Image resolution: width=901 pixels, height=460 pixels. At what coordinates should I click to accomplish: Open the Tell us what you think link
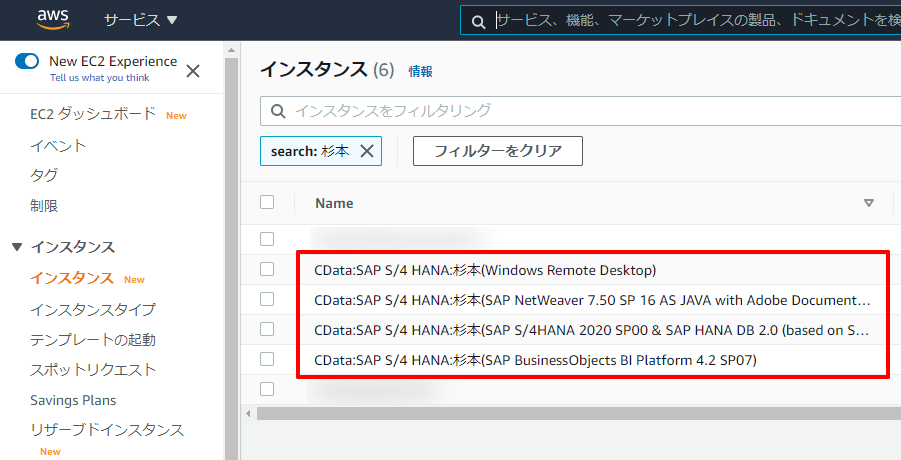coord(99,78)
